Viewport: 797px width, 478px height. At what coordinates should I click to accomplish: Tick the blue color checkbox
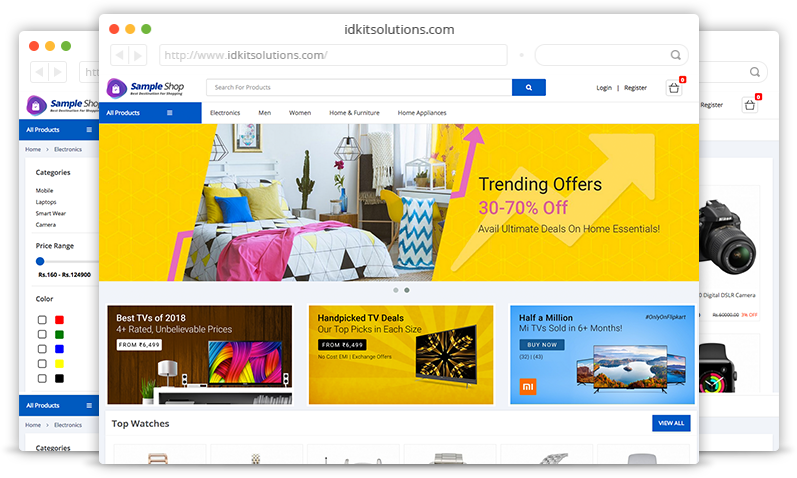click(x=42, y=349)
